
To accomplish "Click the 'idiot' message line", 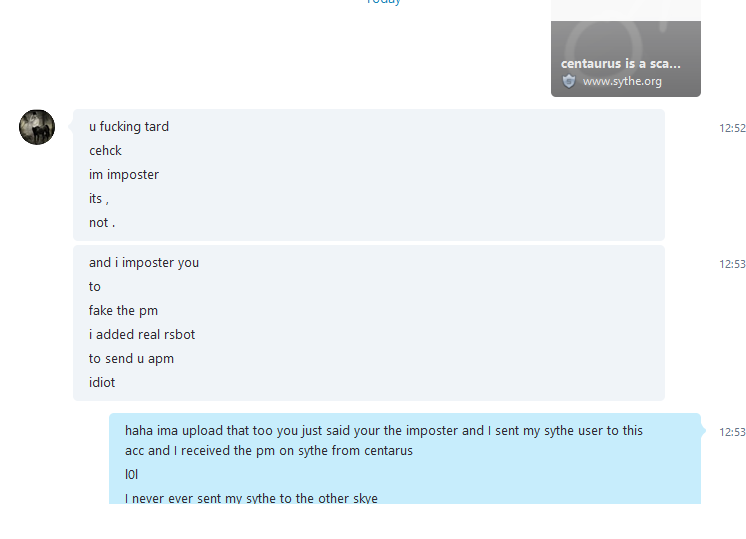I will click(x=102, y=382).
